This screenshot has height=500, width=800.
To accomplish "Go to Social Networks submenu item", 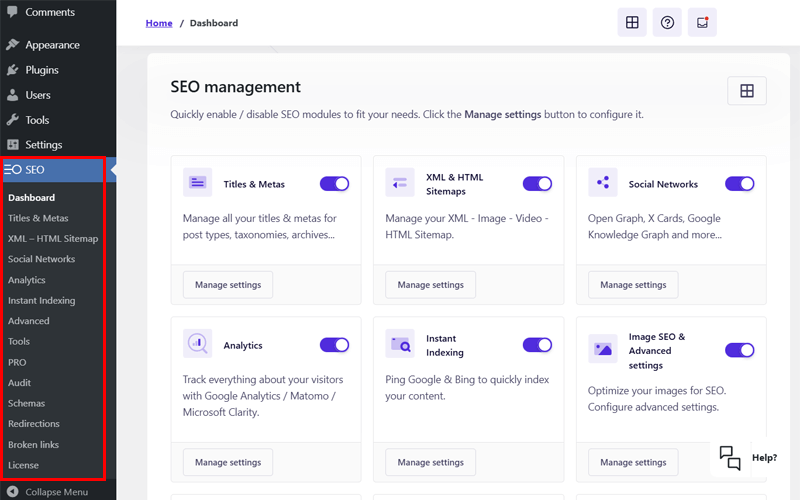I will pyautogui.click(x=41, y=259).
